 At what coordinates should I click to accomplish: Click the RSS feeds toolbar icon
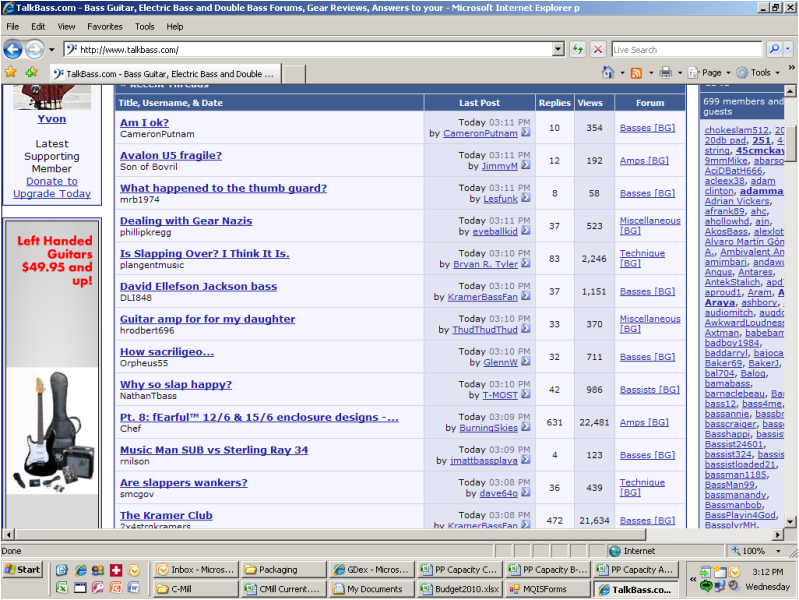(636, 73)
